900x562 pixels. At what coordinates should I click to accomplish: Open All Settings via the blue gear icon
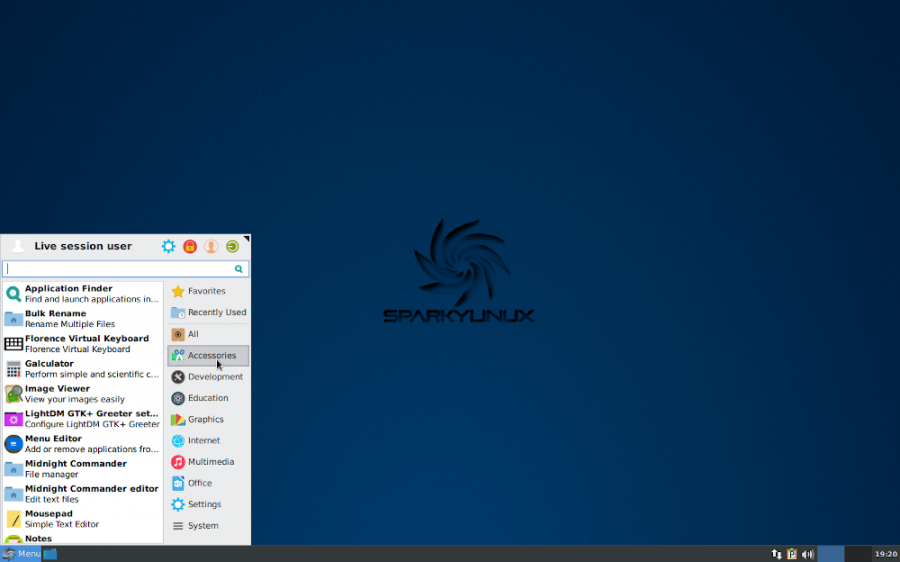click(168, 246)
